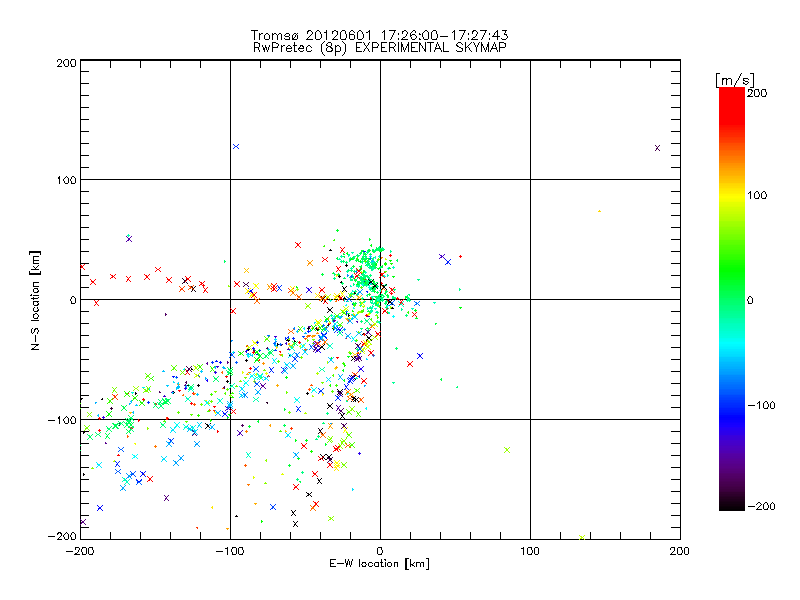Click the 'E-W location [km]' axis label
The image size is (800, 600).
tap(380, 564)
